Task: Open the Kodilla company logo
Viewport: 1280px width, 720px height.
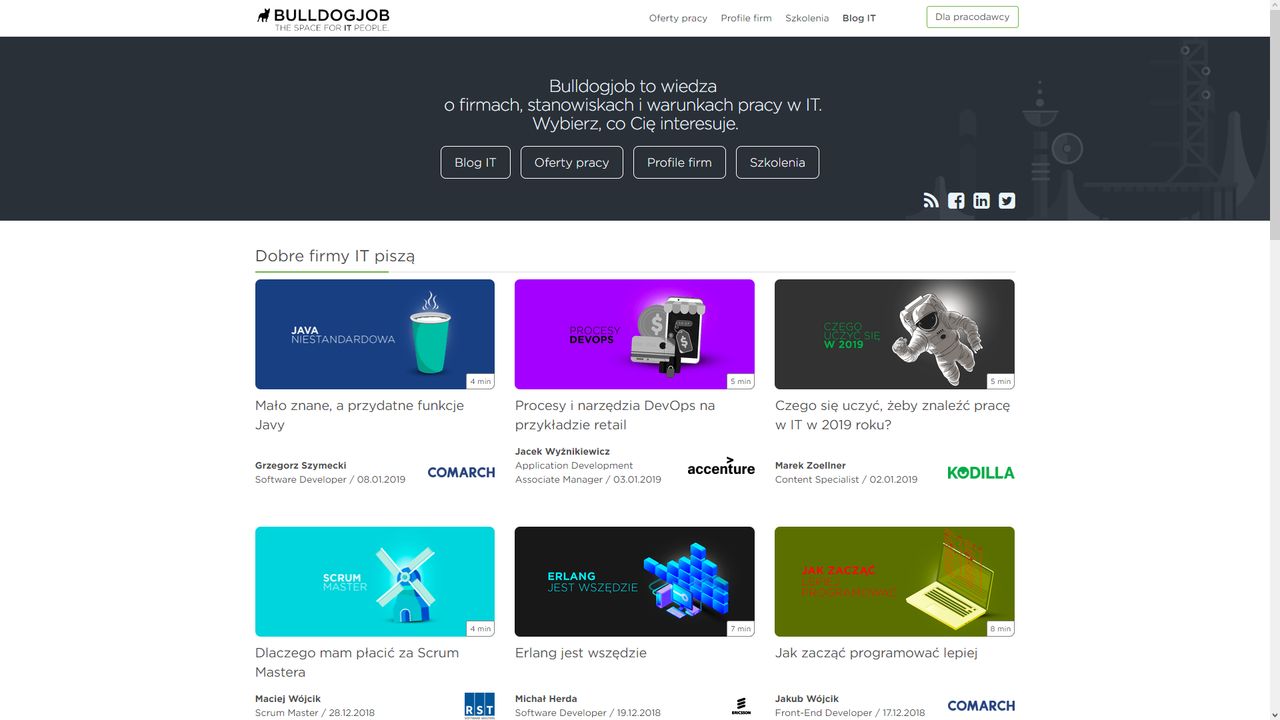Action: point(981,472)
